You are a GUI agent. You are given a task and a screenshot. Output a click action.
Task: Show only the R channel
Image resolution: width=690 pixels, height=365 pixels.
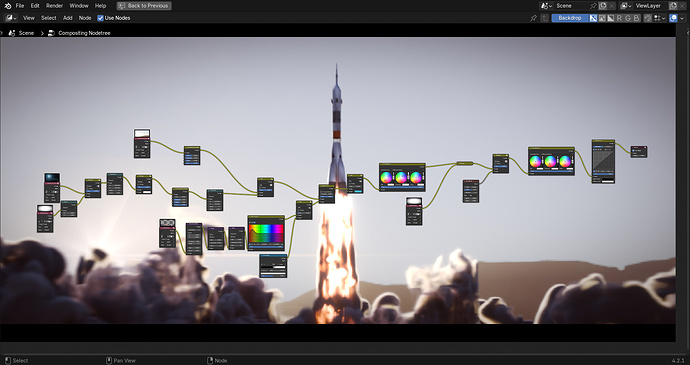619,18
